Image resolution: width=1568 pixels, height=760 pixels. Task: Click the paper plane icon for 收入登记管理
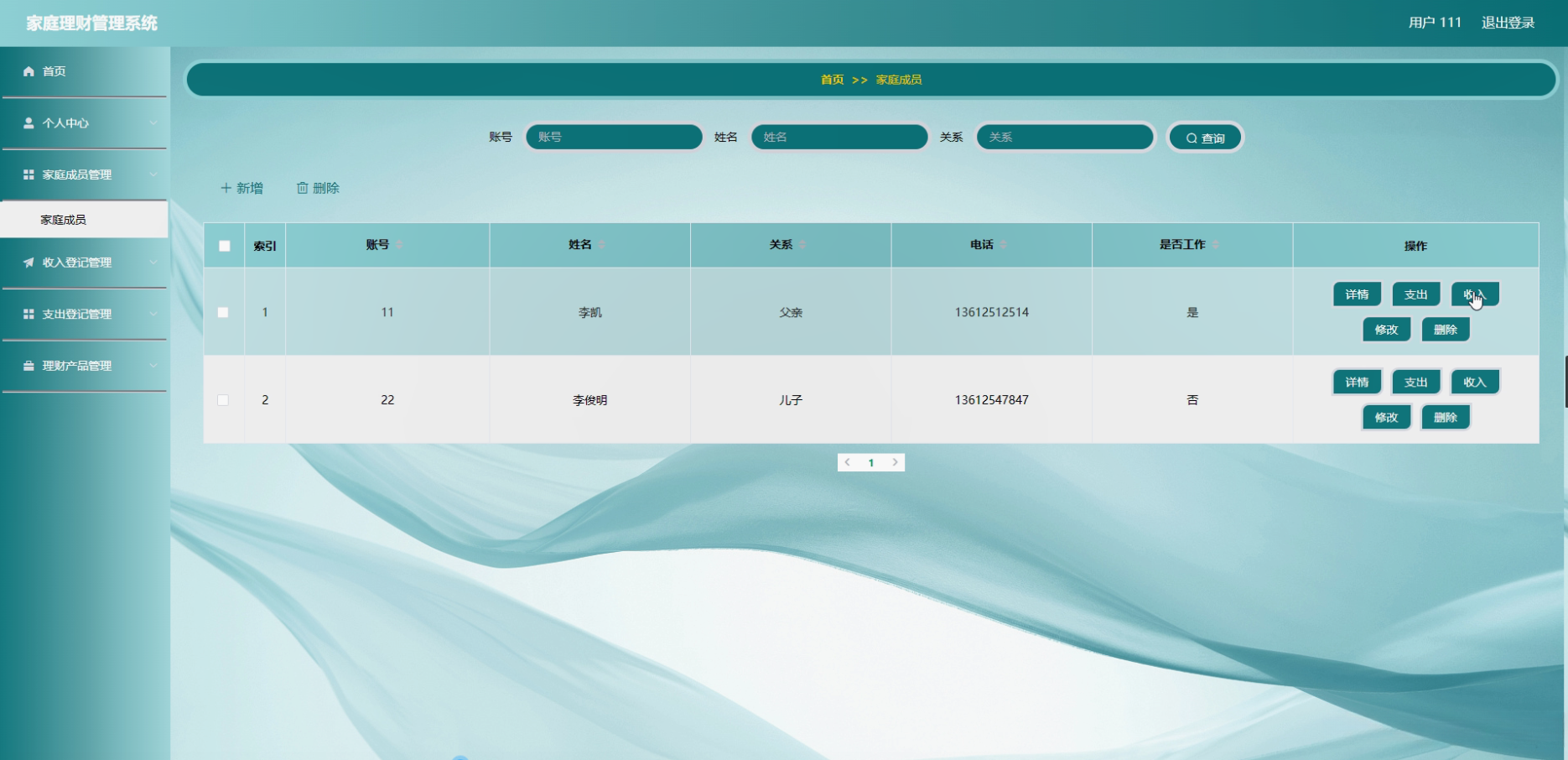click(29, 263)
